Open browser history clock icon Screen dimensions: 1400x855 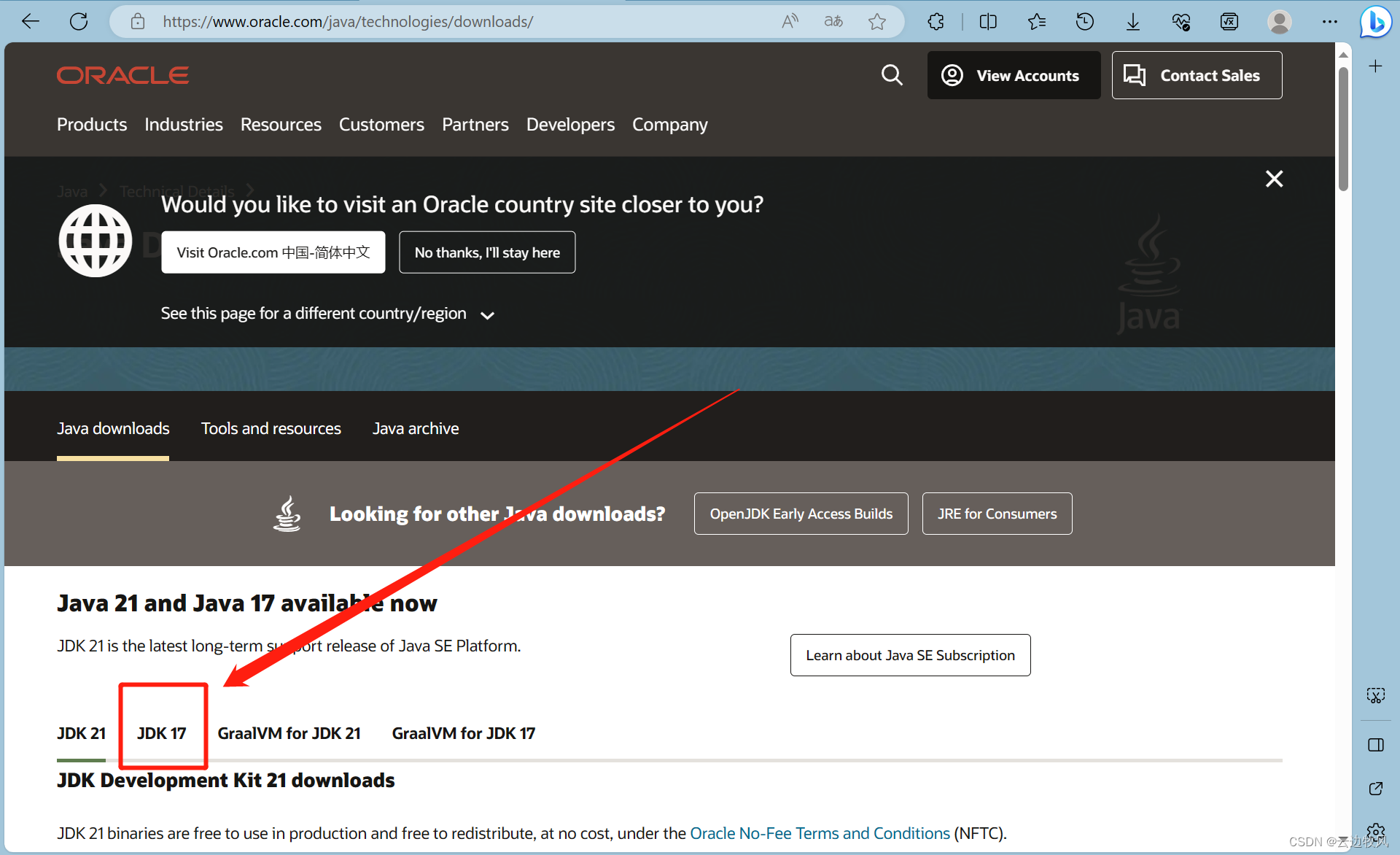click(1084, 21)
